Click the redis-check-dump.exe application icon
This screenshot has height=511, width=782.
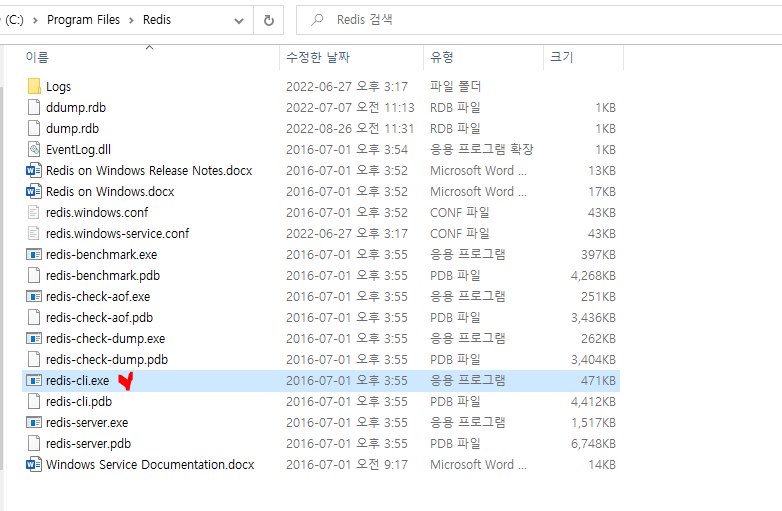[x=34, y=339]
